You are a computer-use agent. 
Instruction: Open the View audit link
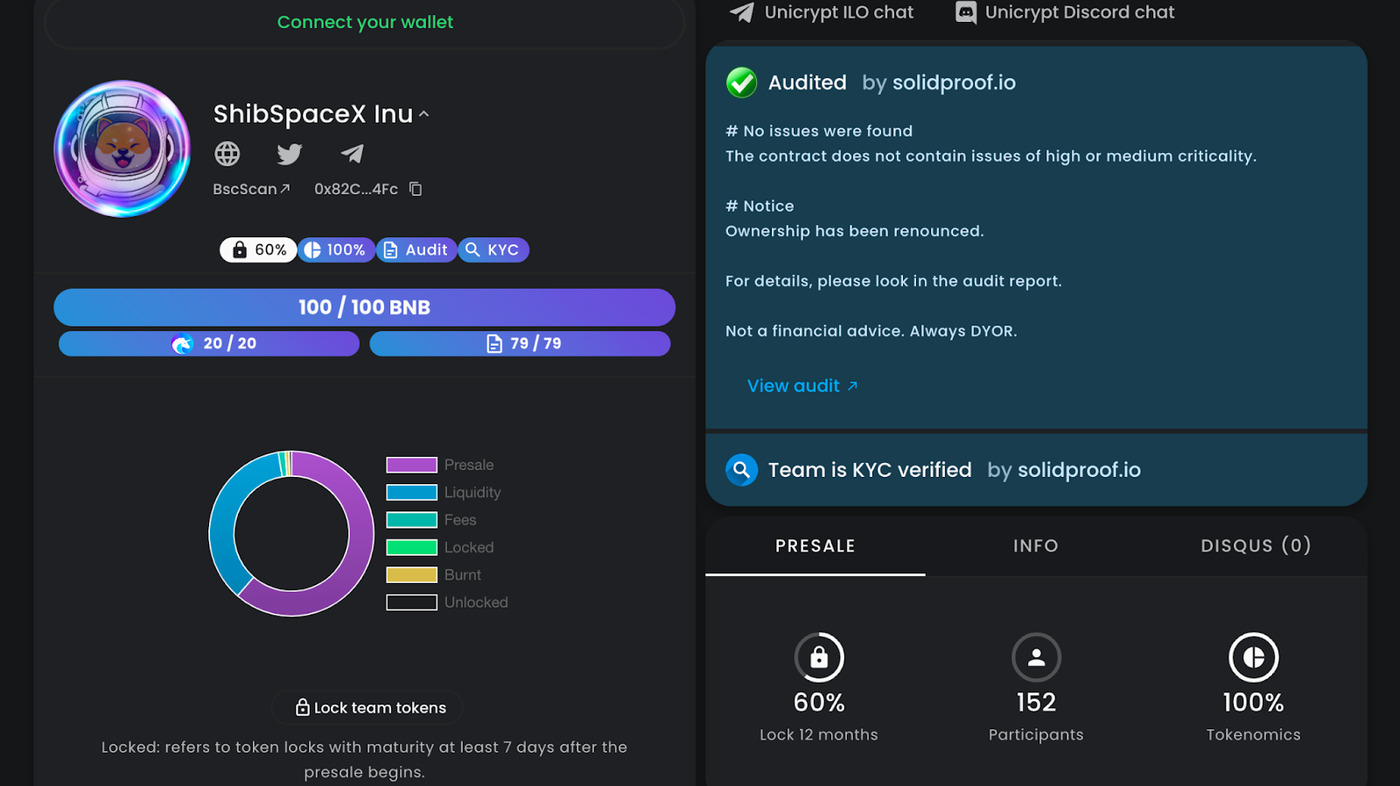[802, 386]
